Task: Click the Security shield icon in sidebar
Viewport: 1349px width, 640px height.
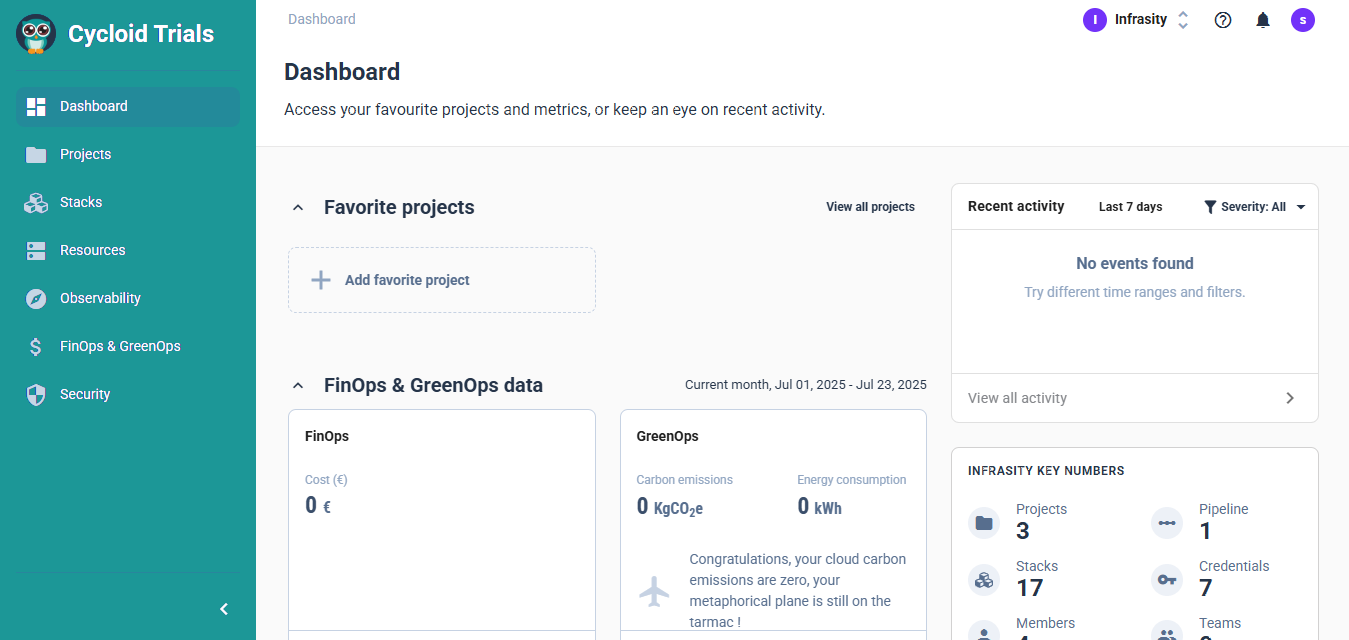Action: (36, 394)
